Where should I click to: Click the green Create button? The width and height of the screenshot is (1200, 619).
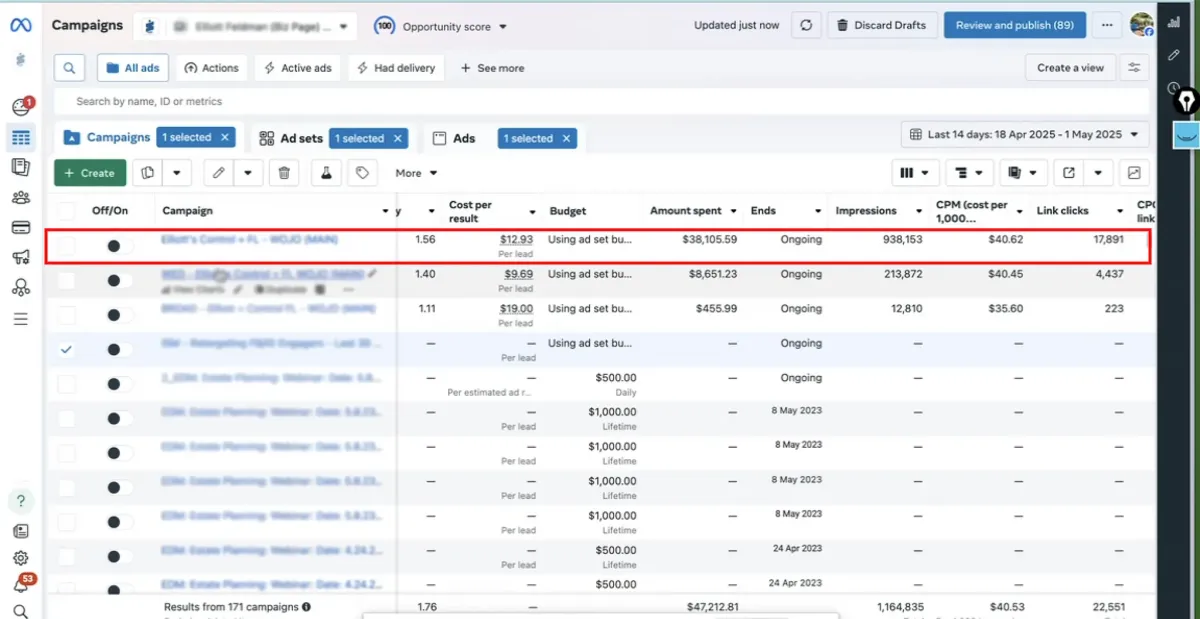(x=90, y=173)
